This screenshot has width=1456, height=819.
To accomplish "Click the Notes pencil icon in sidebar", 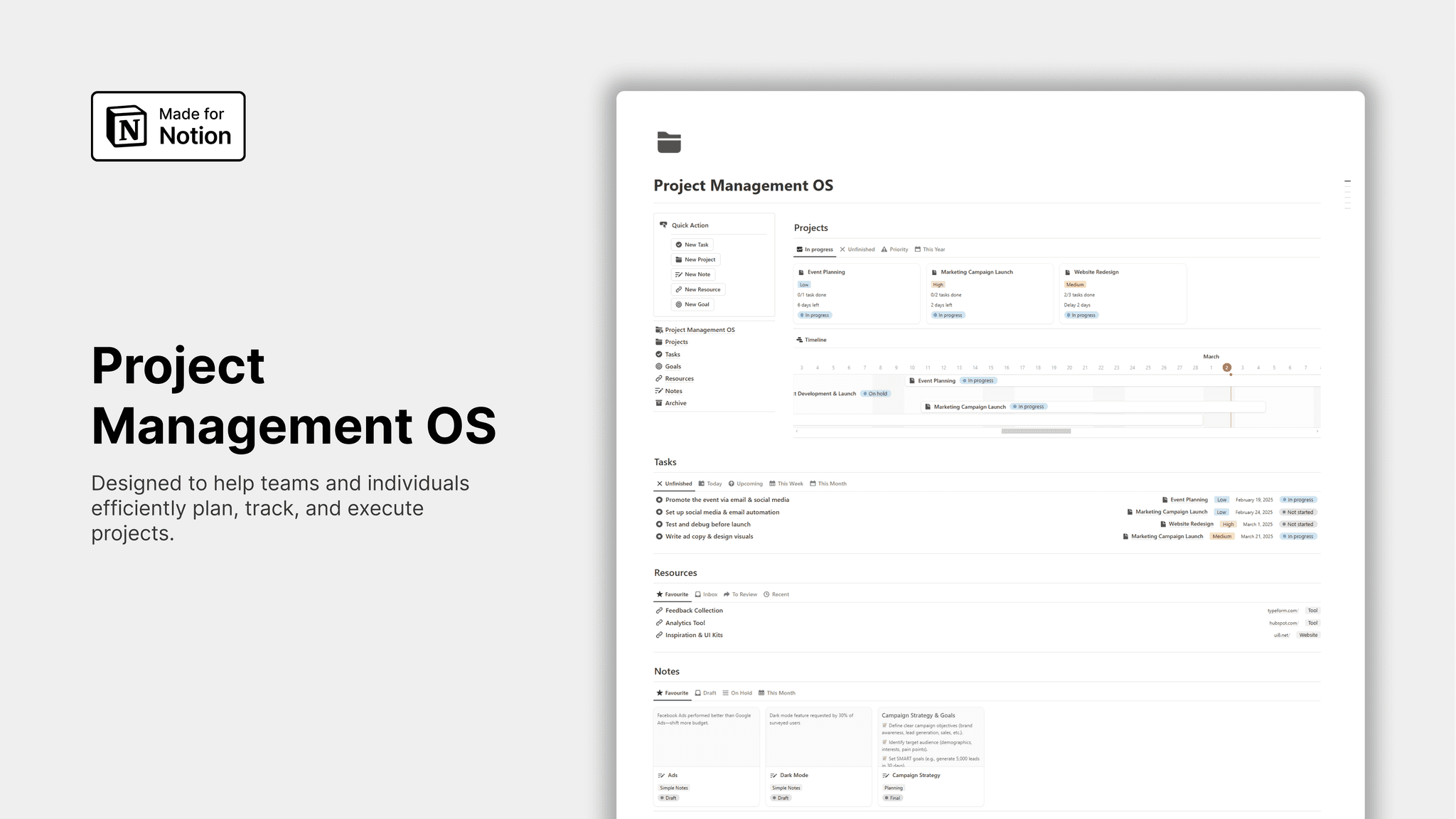I will (x=659, y=391).
